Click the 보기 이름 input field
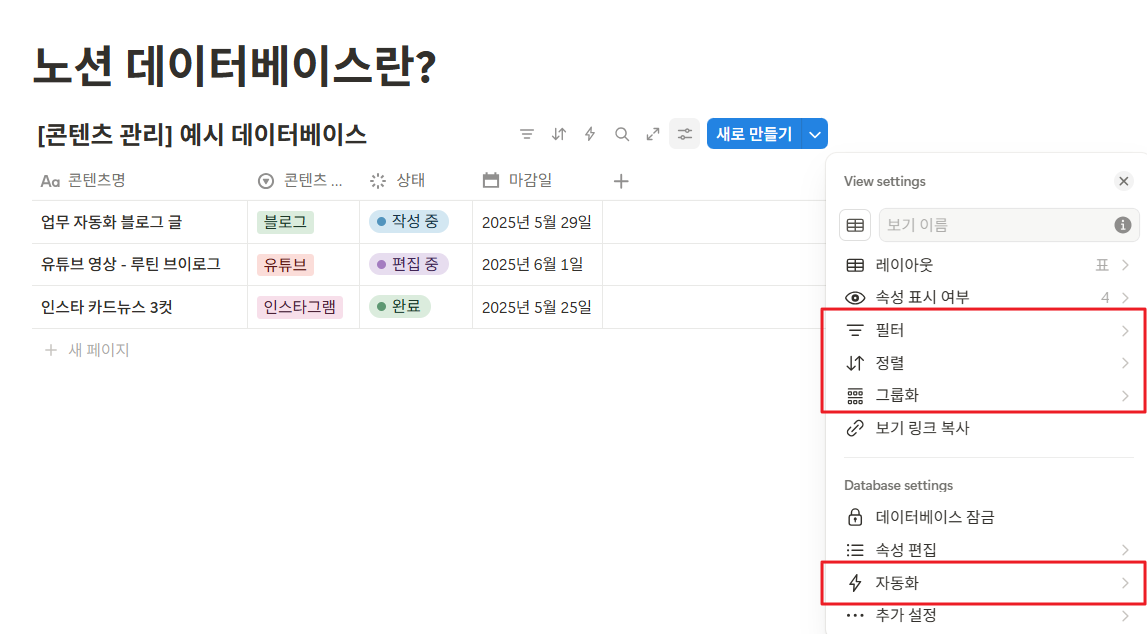 click(x=1000, y=224)
